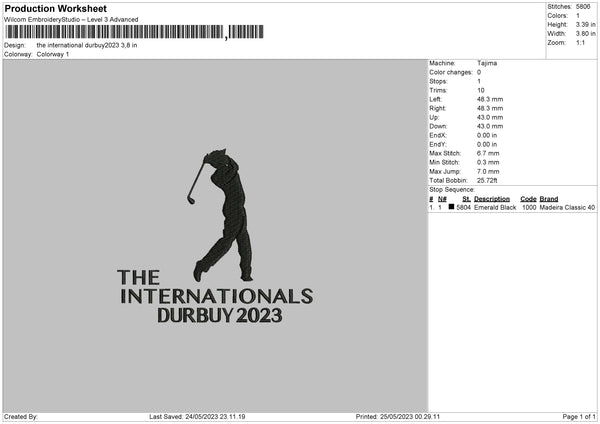
Task: Click the Emerald Black thread description
Action: 495,207
